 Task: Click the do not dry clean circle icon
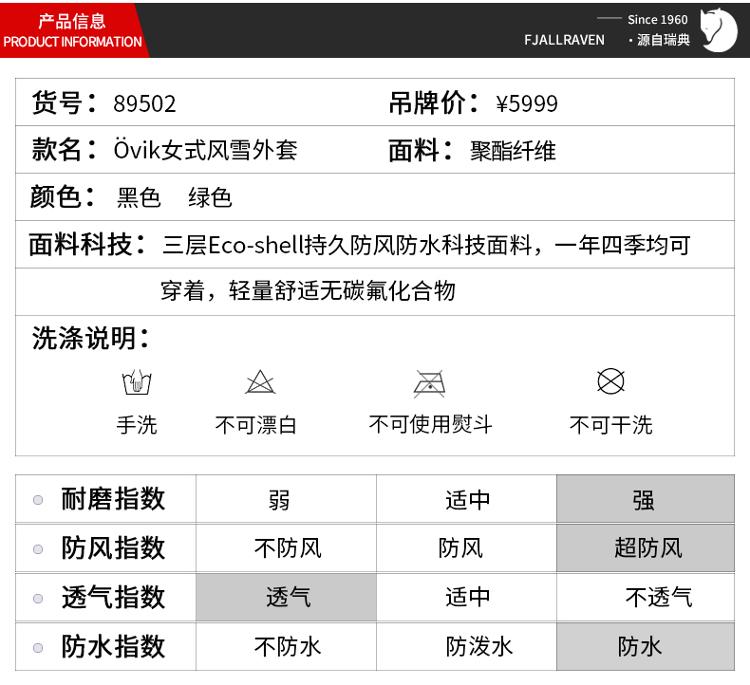(610, 381)
